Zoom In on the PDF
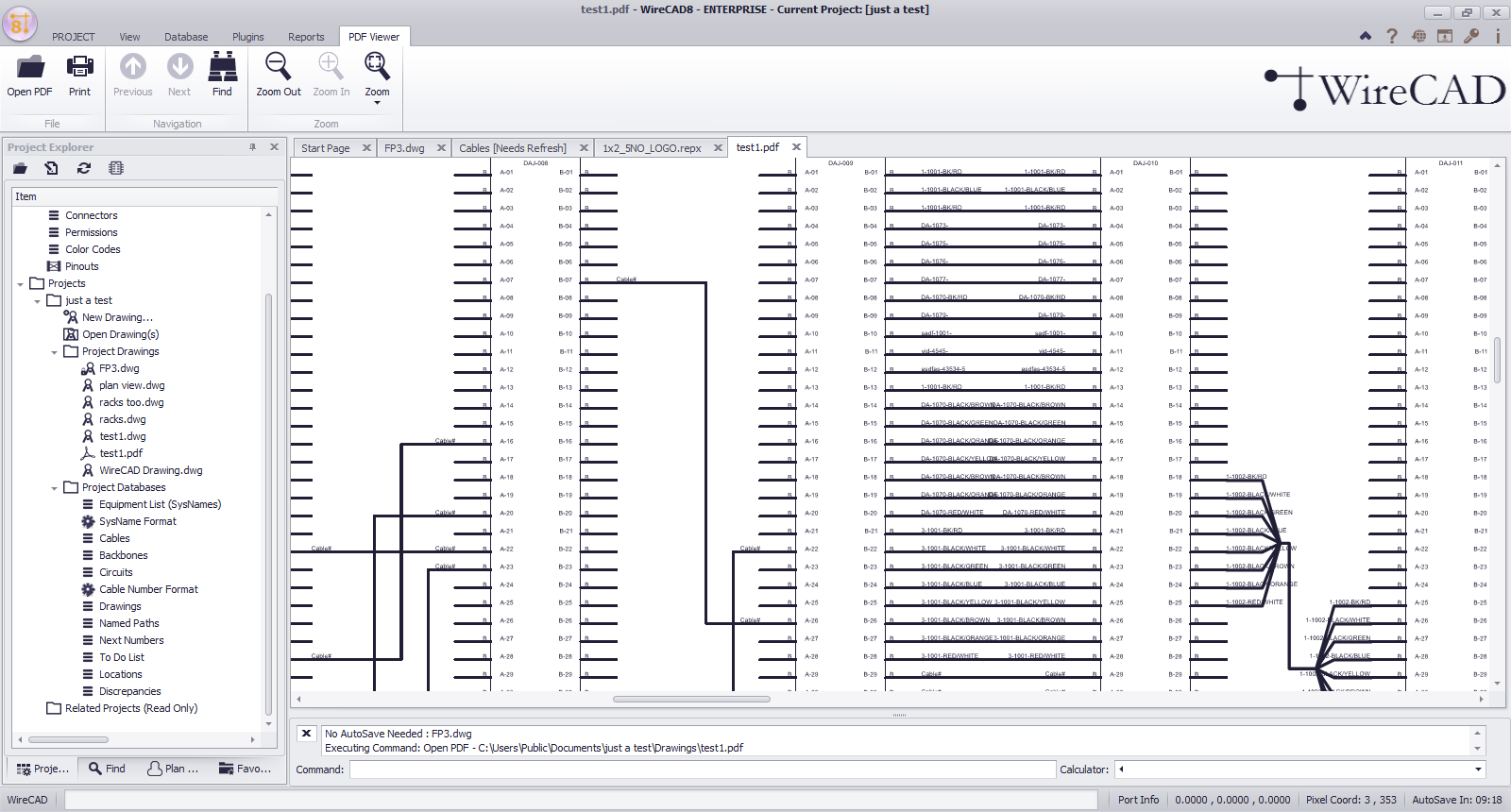The image size is (1511, 812). click(x=331, y=76)
